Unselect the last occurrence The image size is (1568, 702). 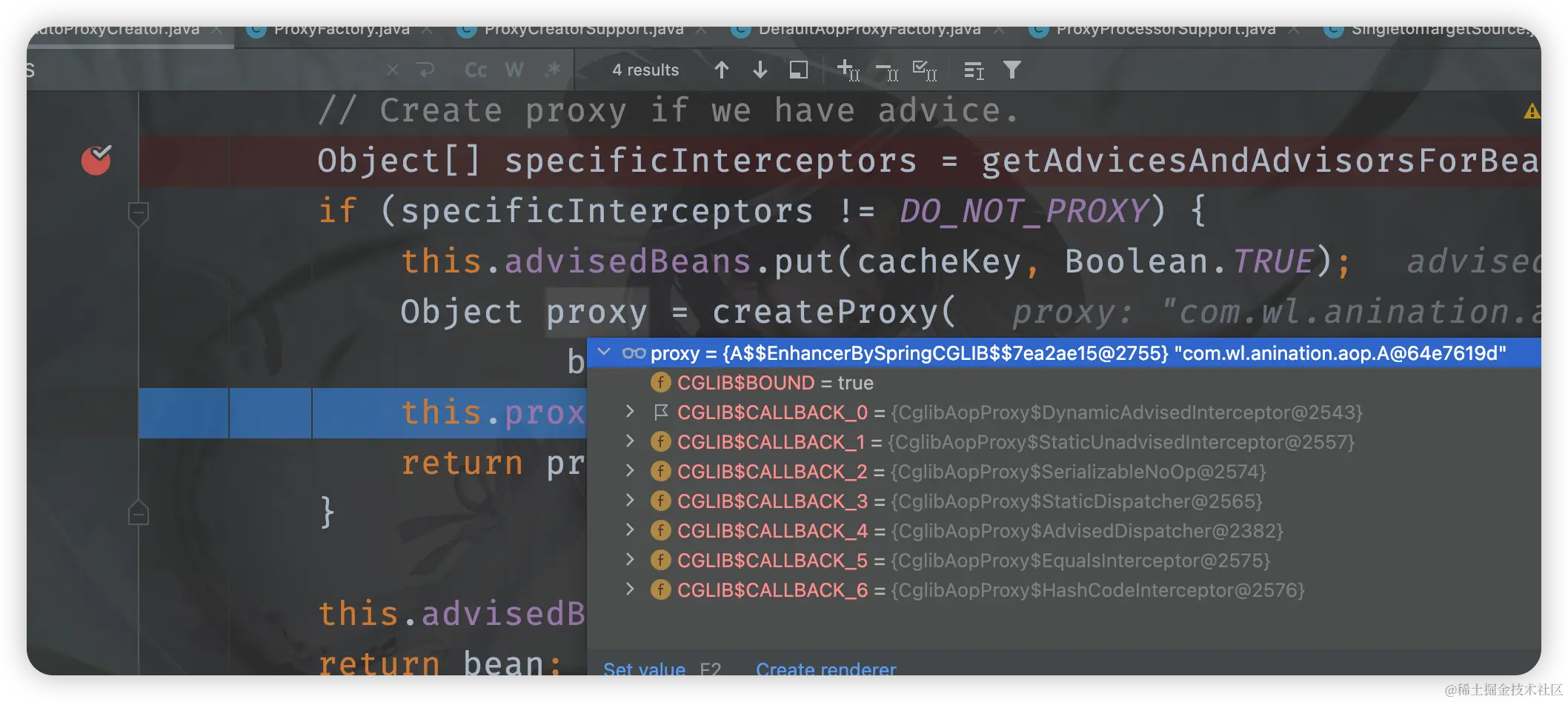click(886, 71)
